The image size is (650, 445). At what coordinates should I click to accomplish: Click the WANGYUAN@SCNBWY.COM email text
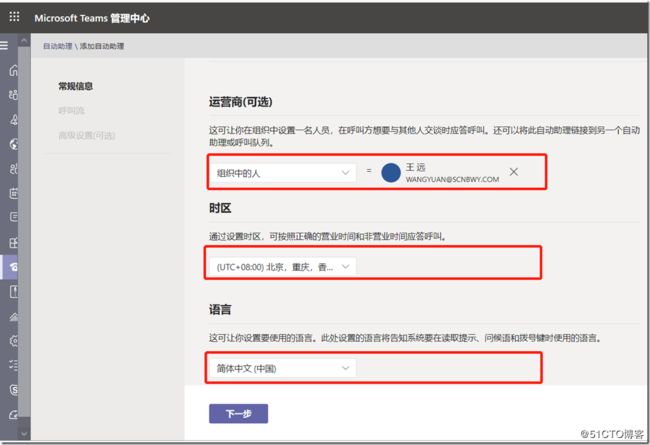(x=452, y=179)
